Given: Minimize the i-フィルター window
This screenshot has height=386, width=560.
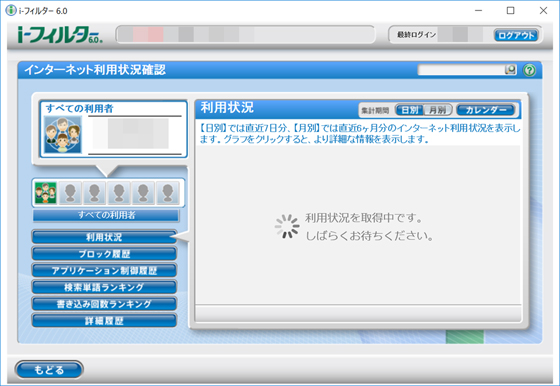Looking at the screenshot, I should tap(478, 11).
